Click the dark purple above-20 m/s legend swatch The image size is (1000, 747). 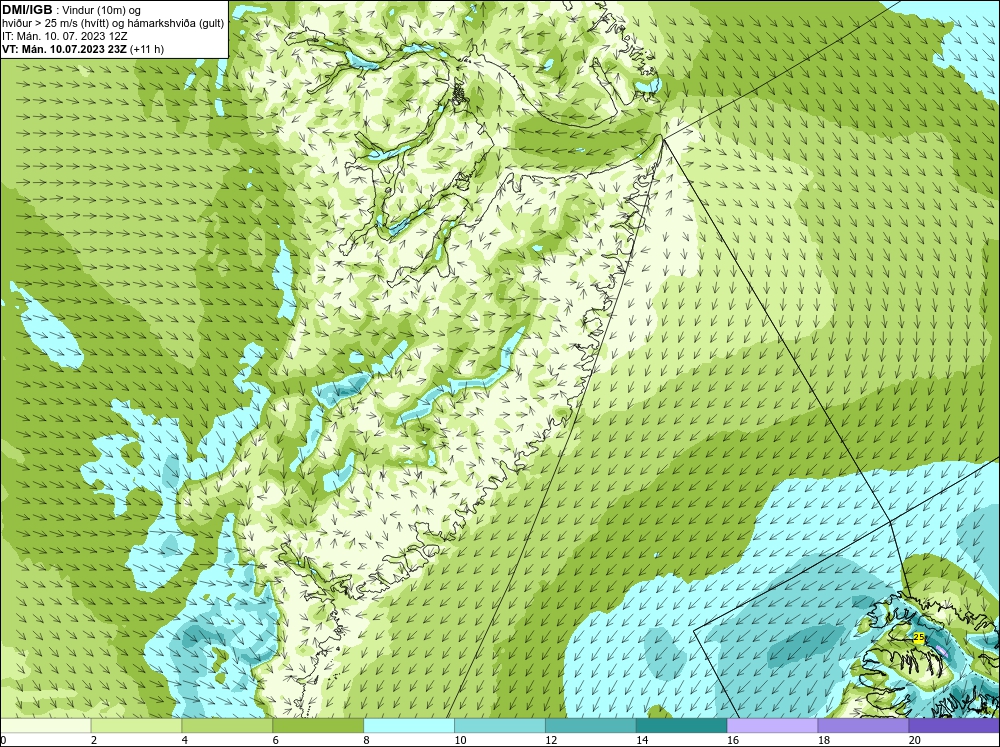(x=954, y=725)
